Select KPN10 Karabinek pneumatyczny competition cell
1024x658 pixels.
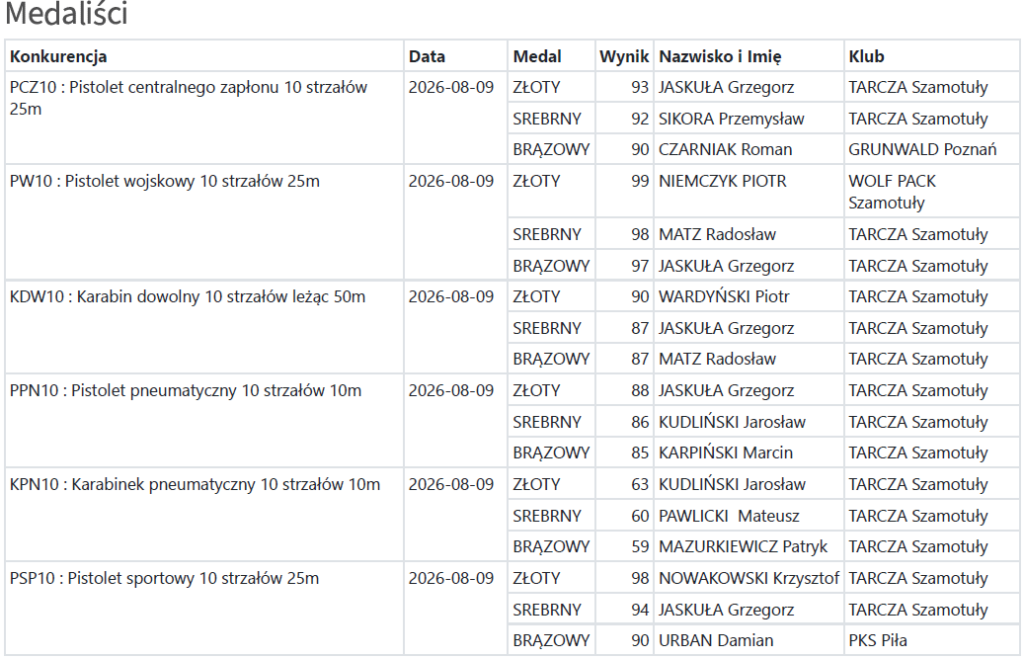(204, 515)
